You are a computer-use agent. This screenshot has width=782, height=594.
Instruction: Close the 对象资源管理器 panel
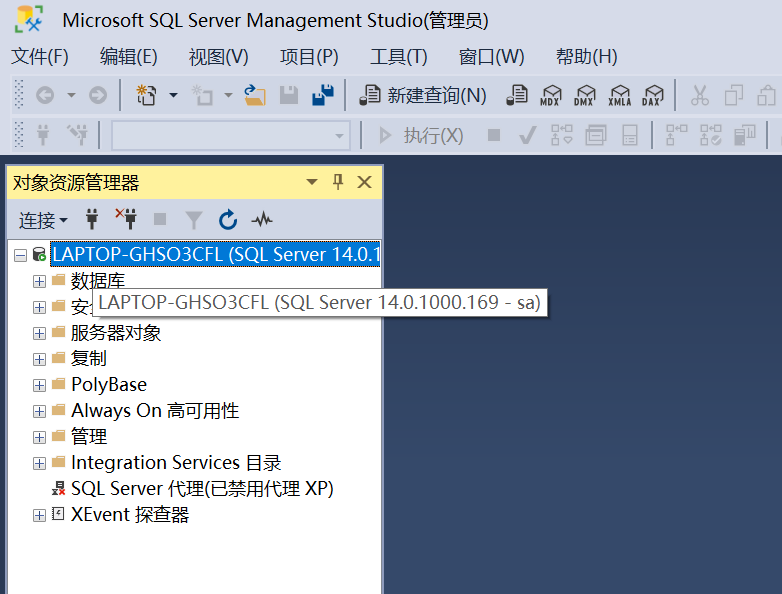365,182
